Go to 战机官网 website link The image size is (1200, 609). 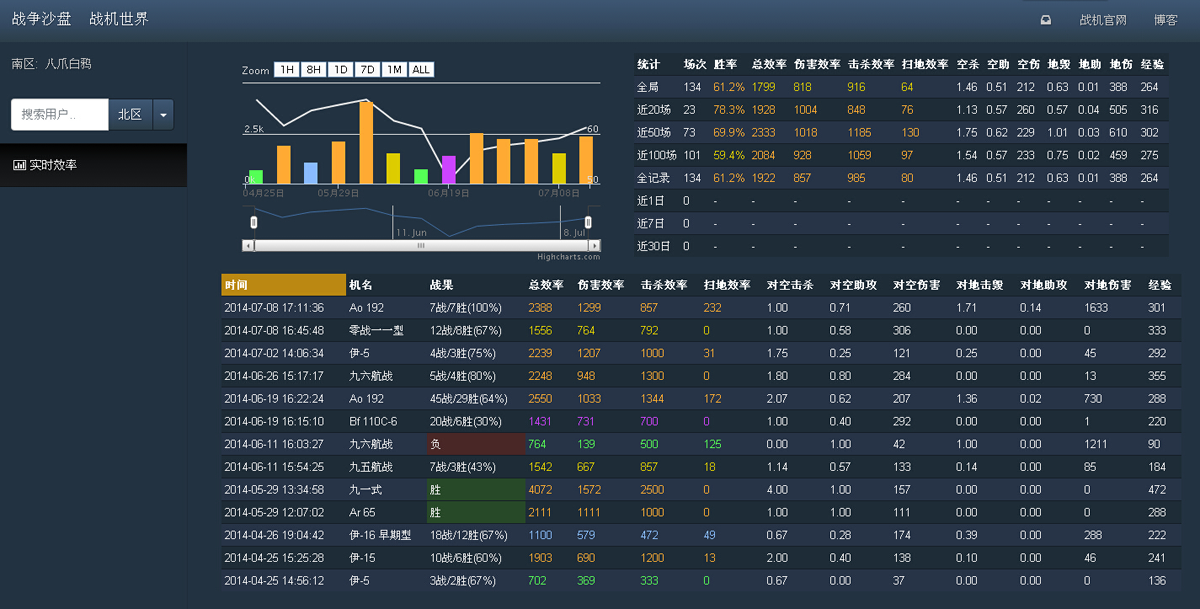1103,20
